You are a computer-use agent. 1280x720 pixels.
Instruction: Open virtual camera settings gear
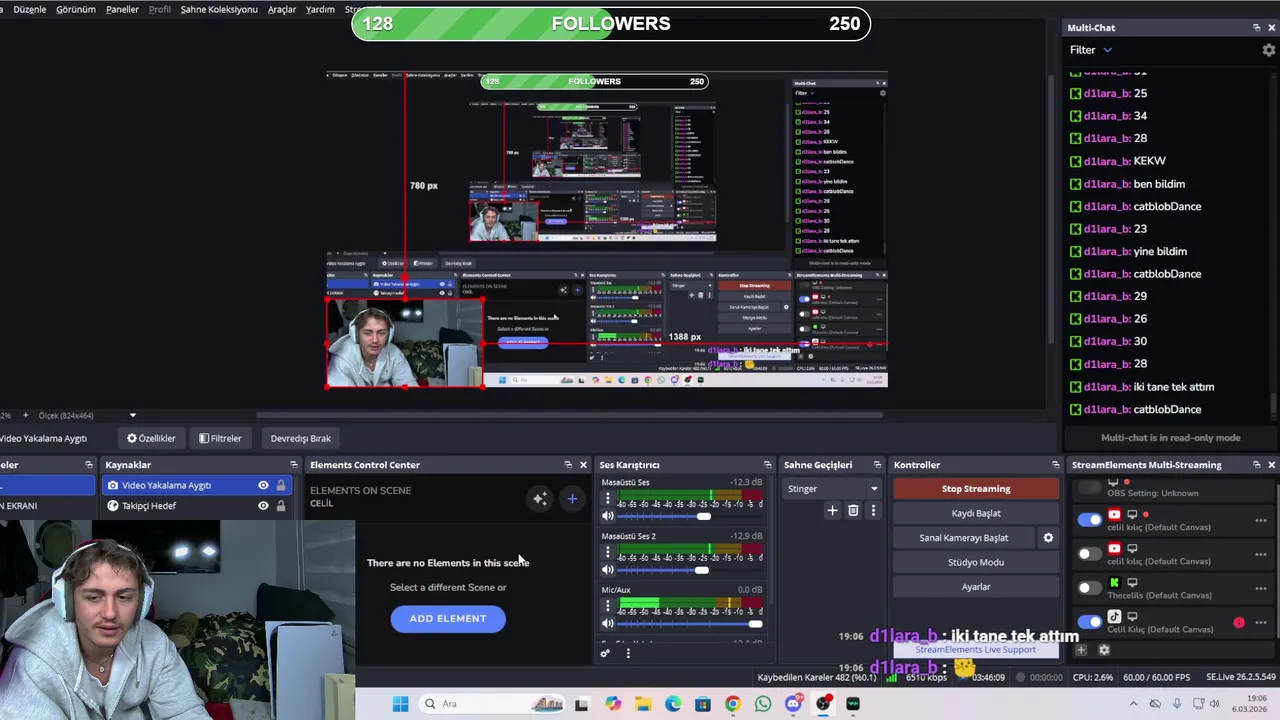[x=1048, y=538]
